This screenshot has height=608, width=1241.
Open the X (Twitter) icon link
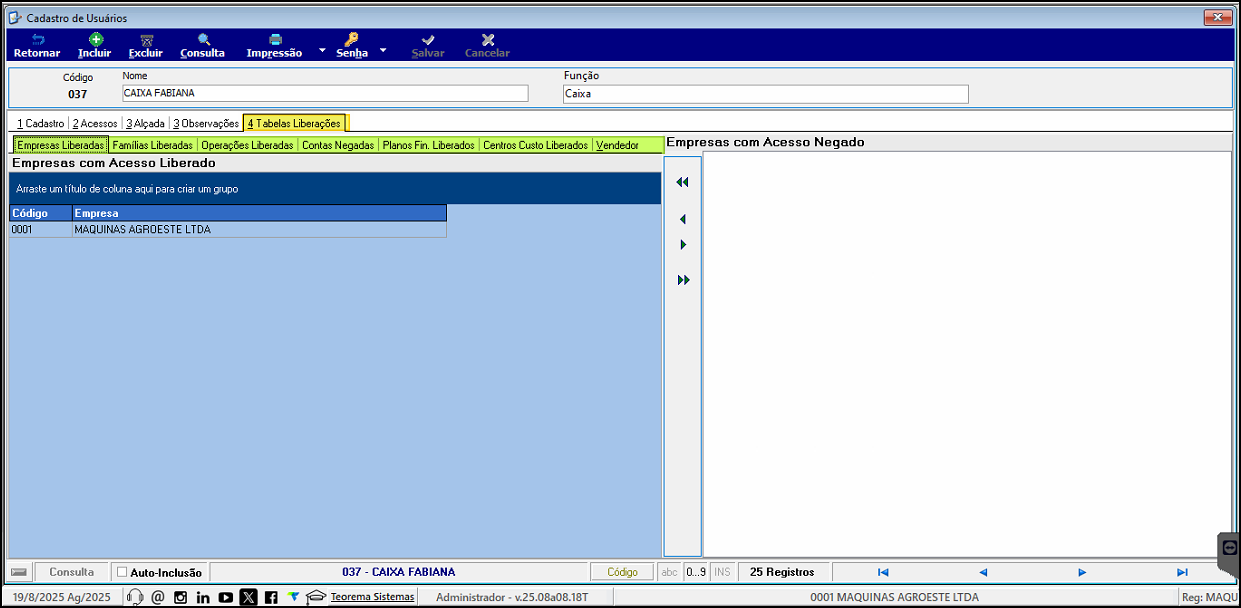248,597
